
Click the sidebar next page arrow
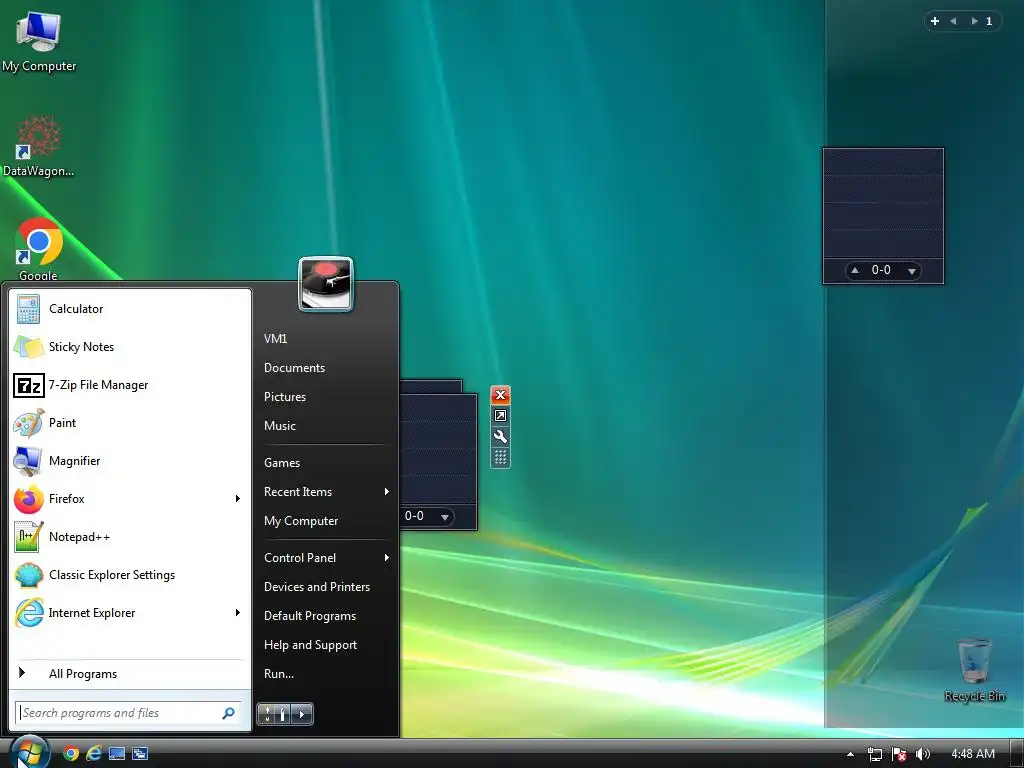pyautogui.click(x=974, y=21)
